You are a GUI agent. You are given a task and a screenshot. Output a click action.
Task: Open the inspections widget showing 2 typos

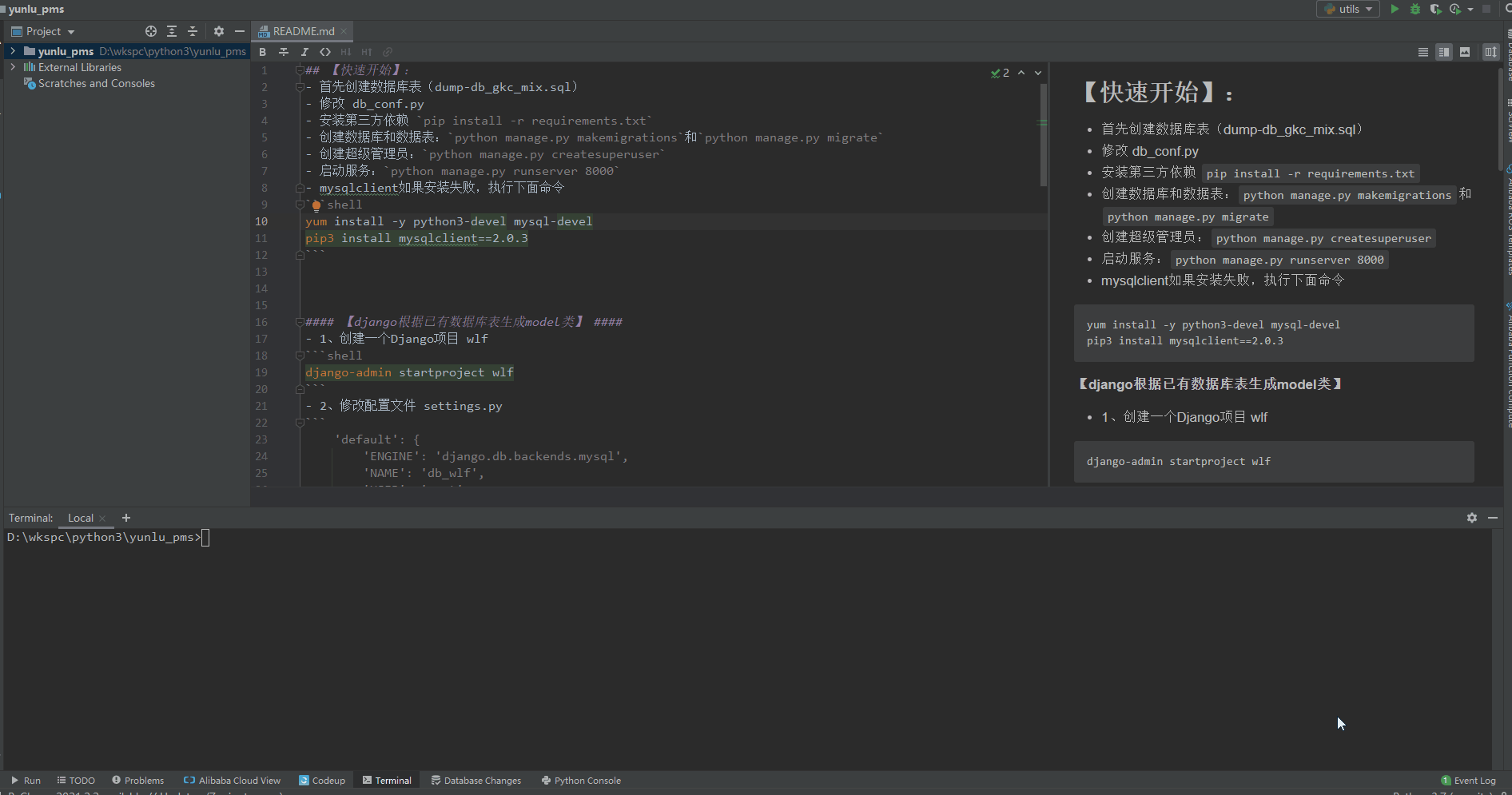[x=1000, y=73]
